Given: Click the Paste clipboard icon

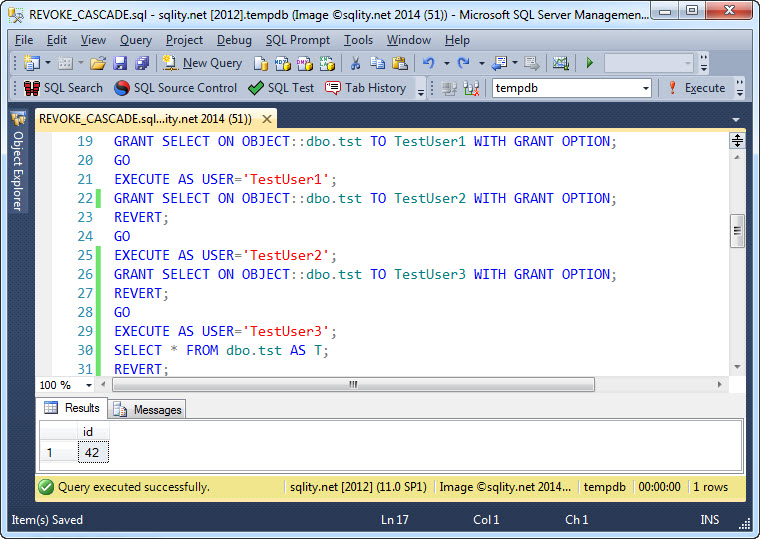Looking at the screenshot, I should tap(400, 63).
